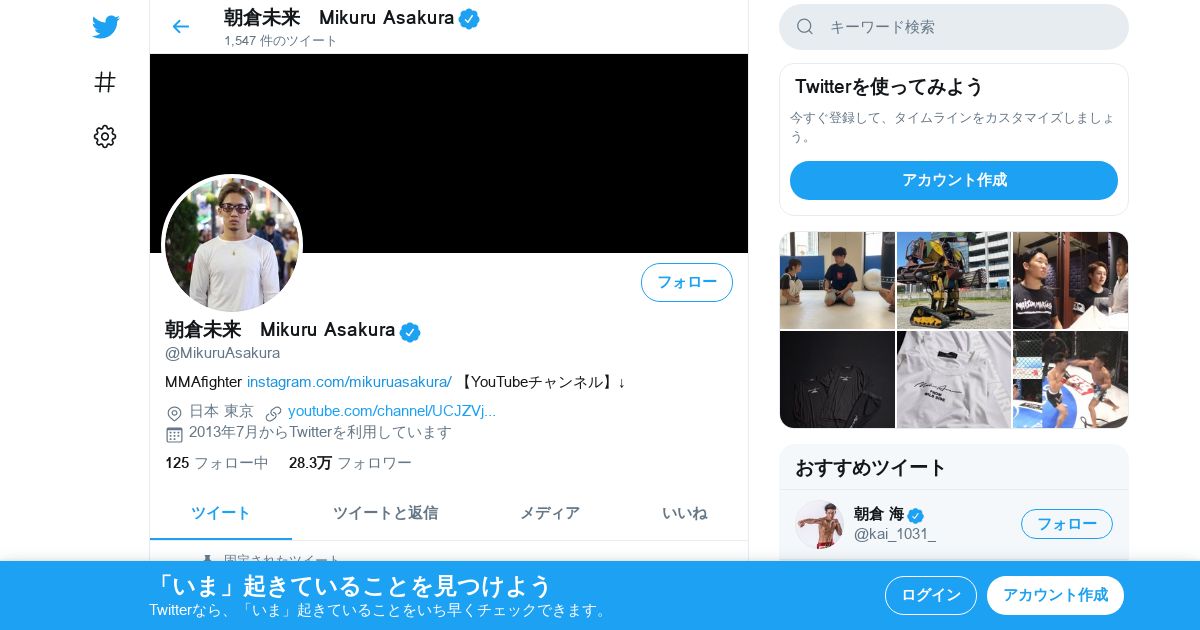Click the verified badge beside header name

coord(469,18)
